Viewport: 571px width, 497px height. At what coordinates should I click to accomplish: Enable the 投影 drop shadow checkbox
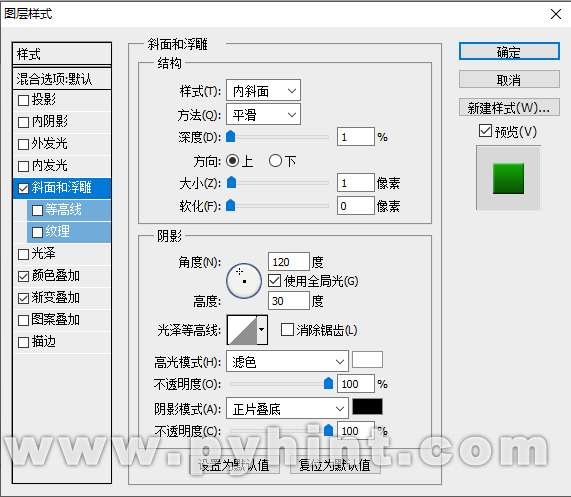pos(23,100)
